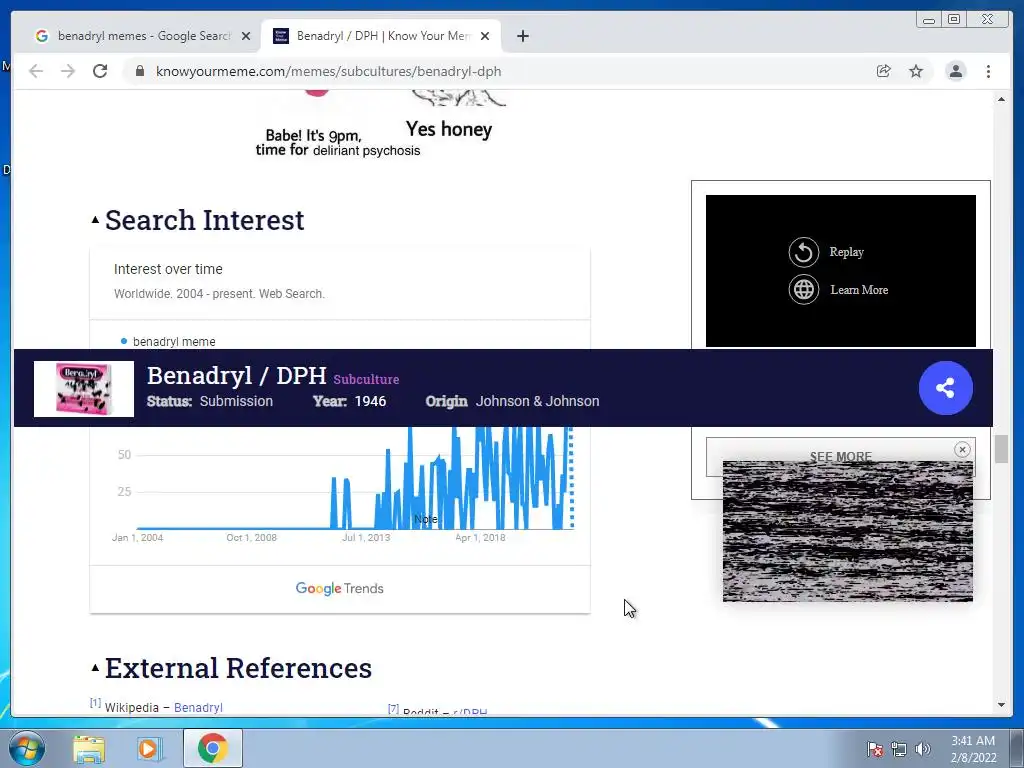Screen dimensions: 1024x768
Task: Reload the Know Your Meme page
Action: point(100,71)
